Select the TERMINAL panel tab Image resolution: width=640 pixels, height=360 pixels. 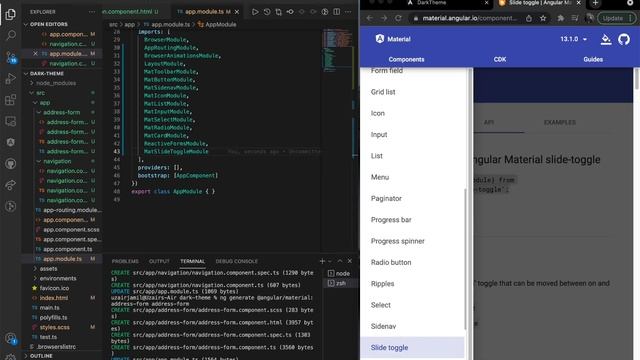tap(193, 261)
